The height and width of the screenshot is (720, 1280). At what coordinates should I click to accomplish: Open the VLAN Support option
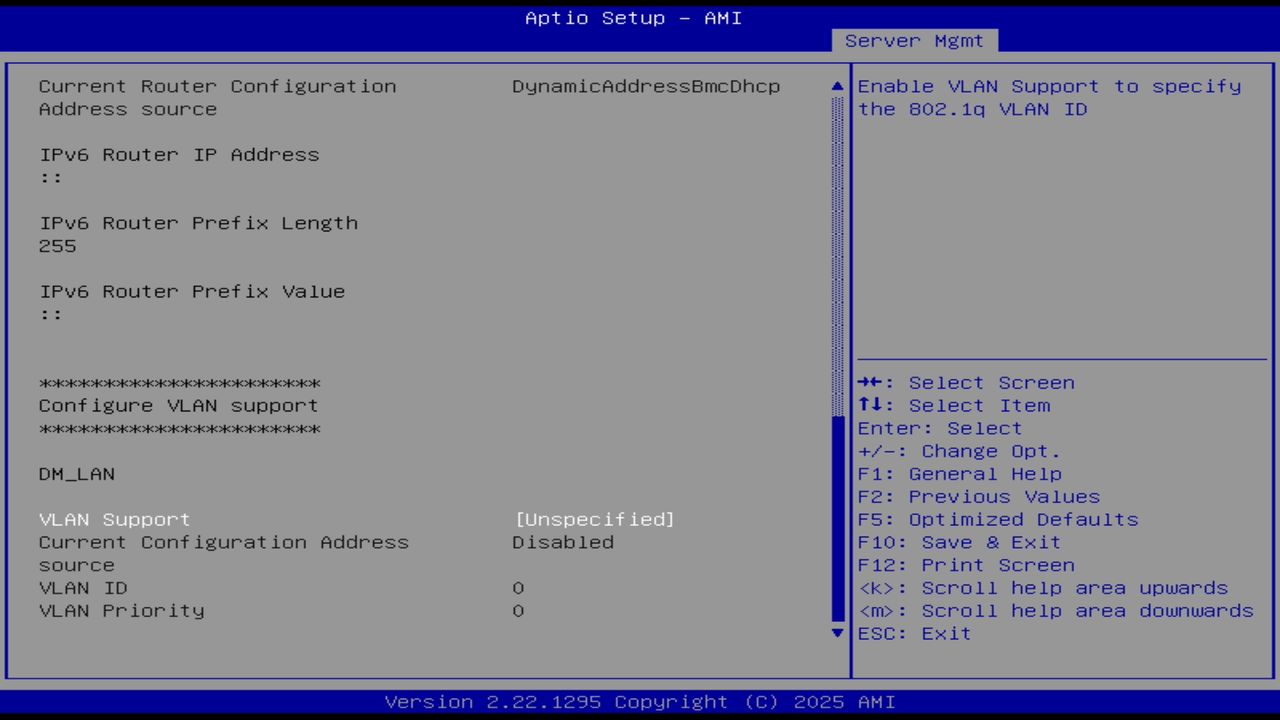[114, 519]
